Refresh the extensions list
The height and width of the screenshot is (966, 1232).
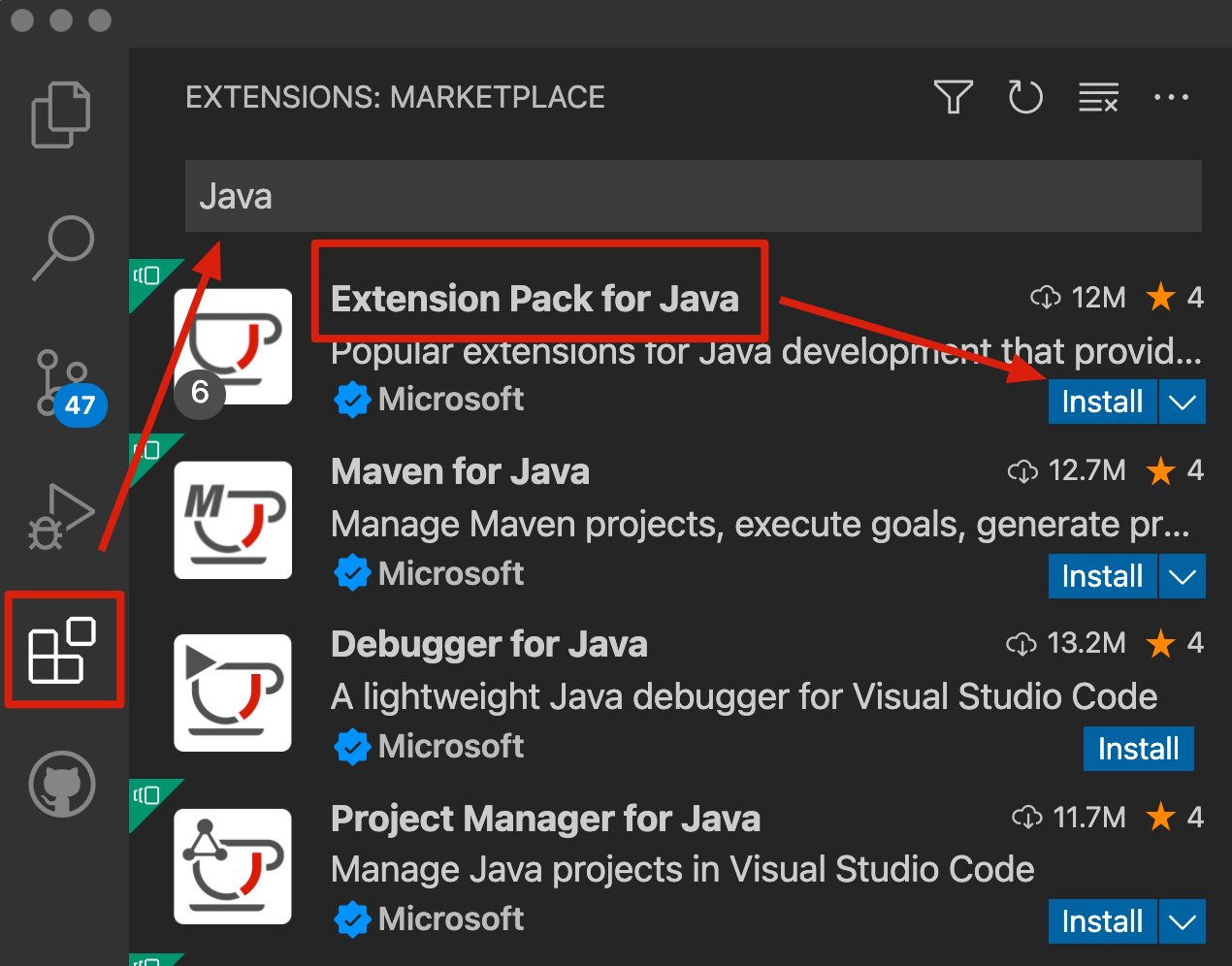pyautogui.click(x=1025, y=97)
